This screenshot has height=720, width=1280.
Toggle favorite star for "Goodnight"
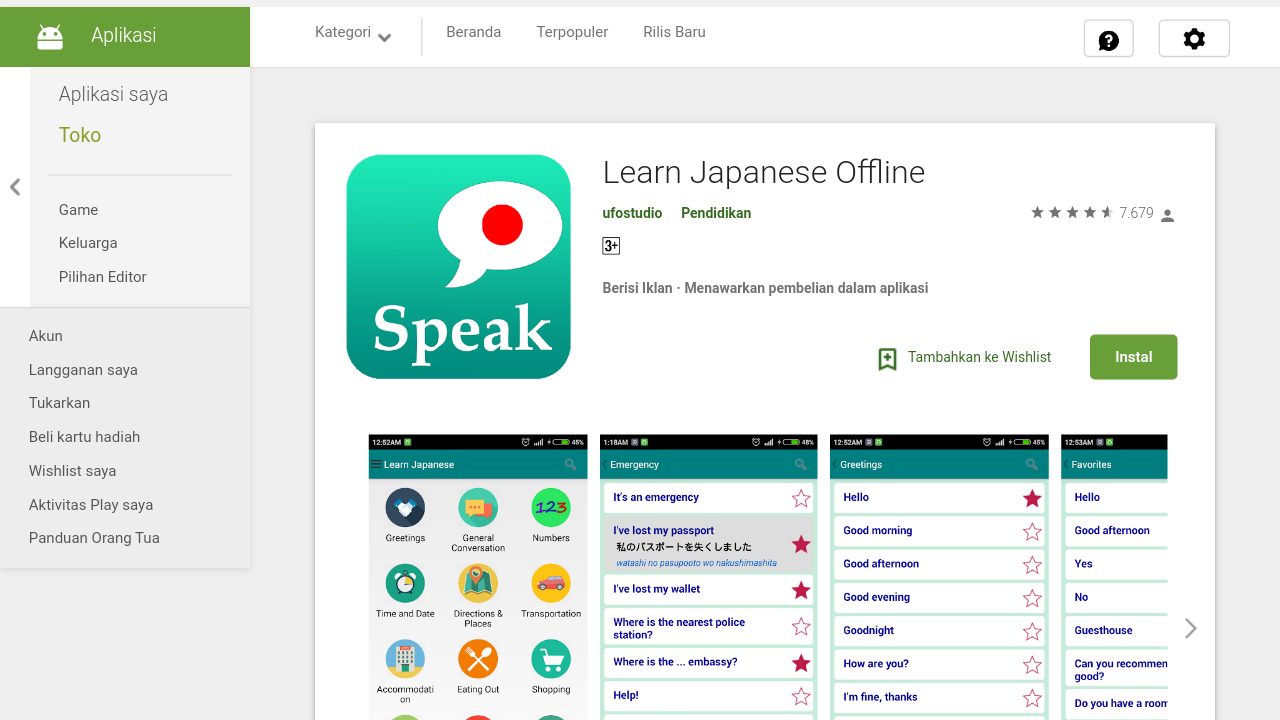(1032, 632)
